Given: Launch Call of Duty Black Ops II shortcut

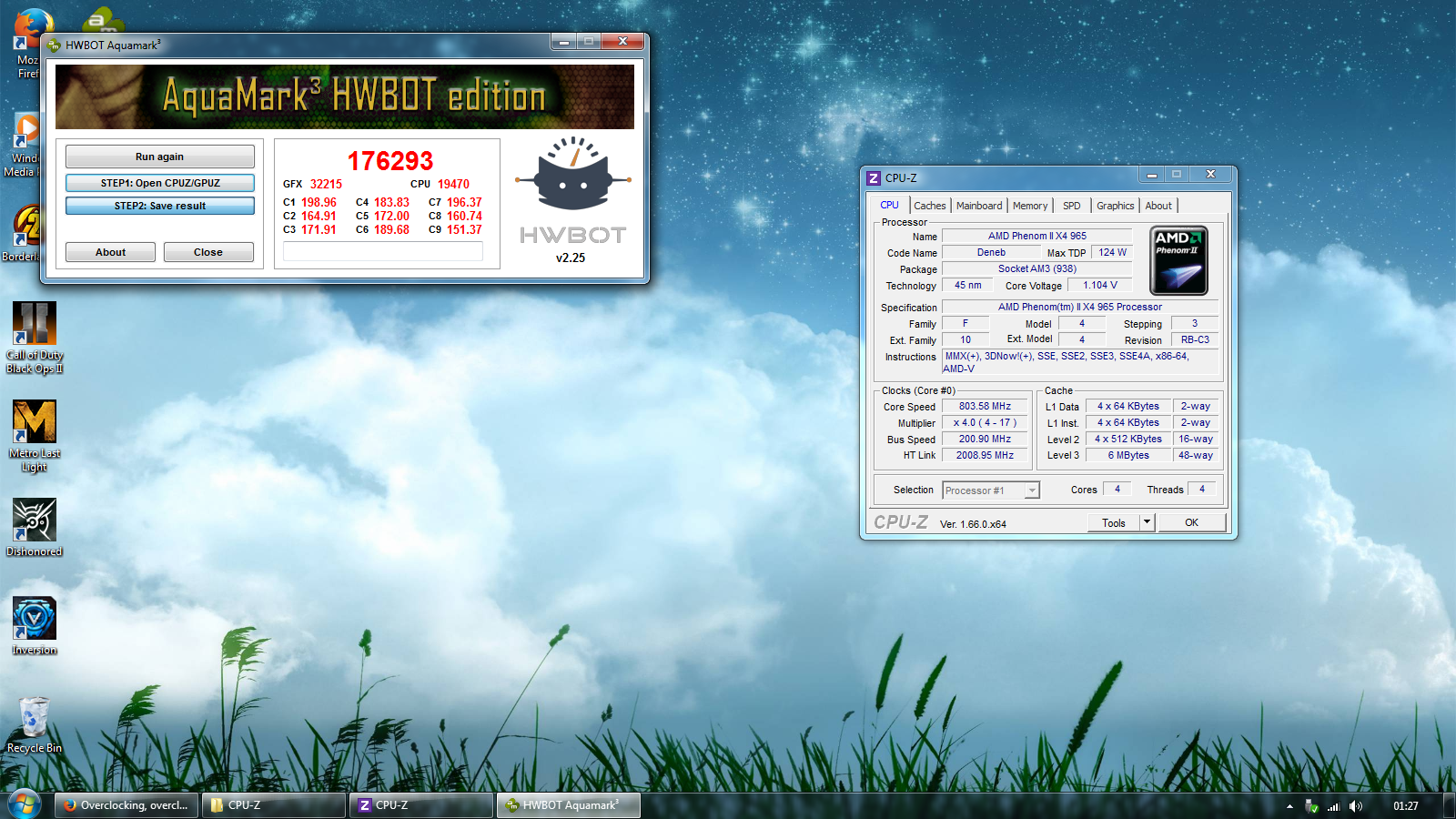Looking at the screenshot, I should [x=35, y=338].
